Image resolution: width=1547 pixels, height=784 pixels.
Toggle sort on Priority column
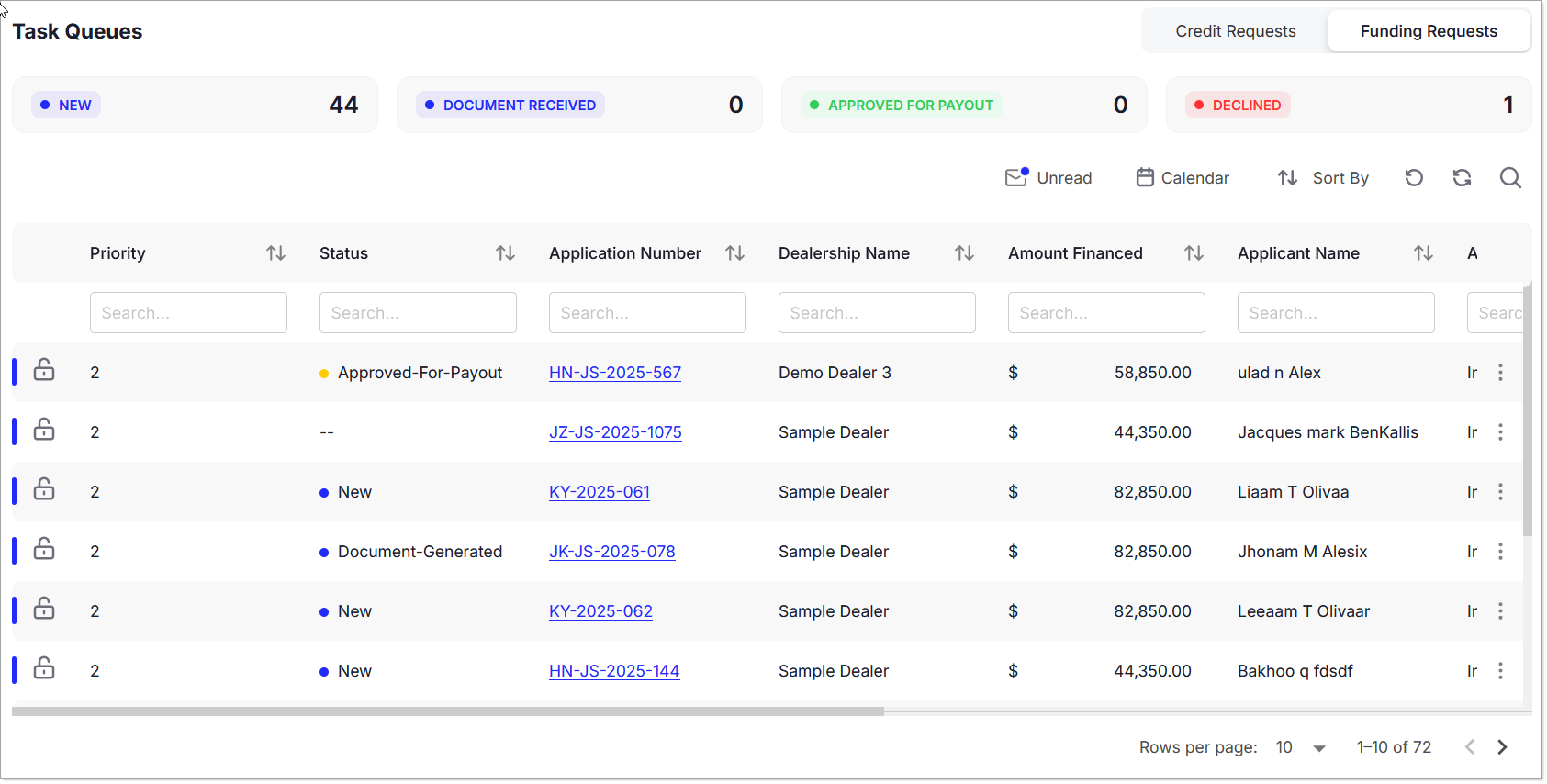click(x=275, y=253)
